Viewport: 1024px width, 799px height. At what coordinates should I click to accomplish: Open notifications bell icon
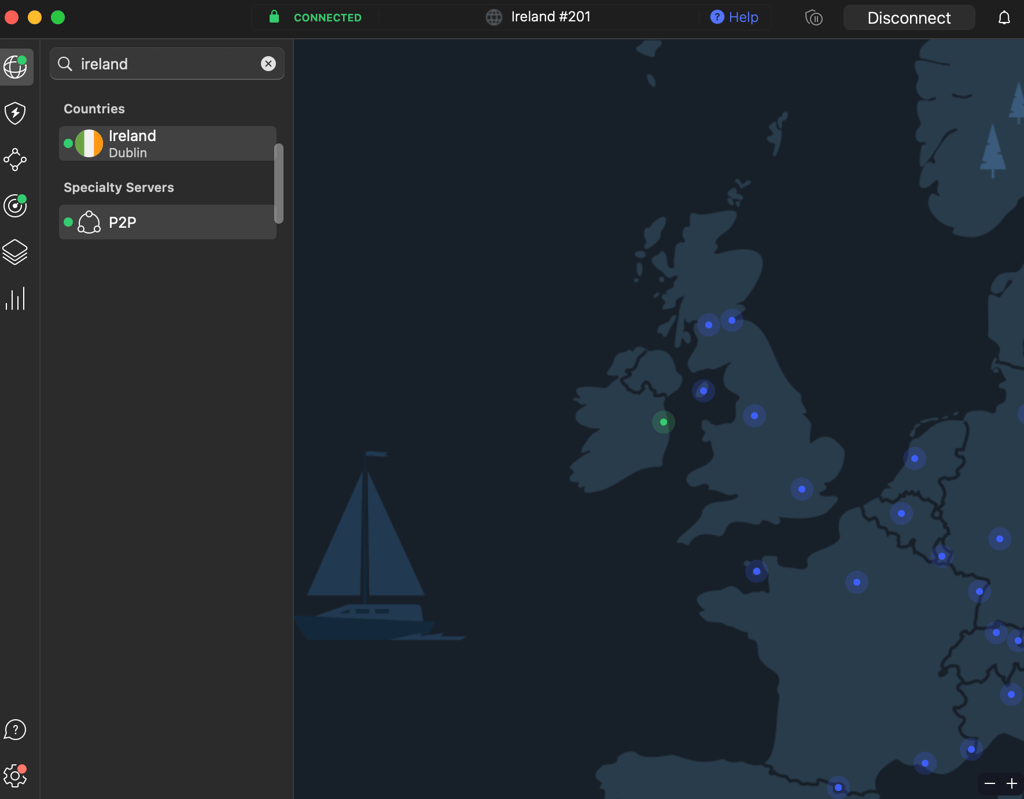[1004, 18]
